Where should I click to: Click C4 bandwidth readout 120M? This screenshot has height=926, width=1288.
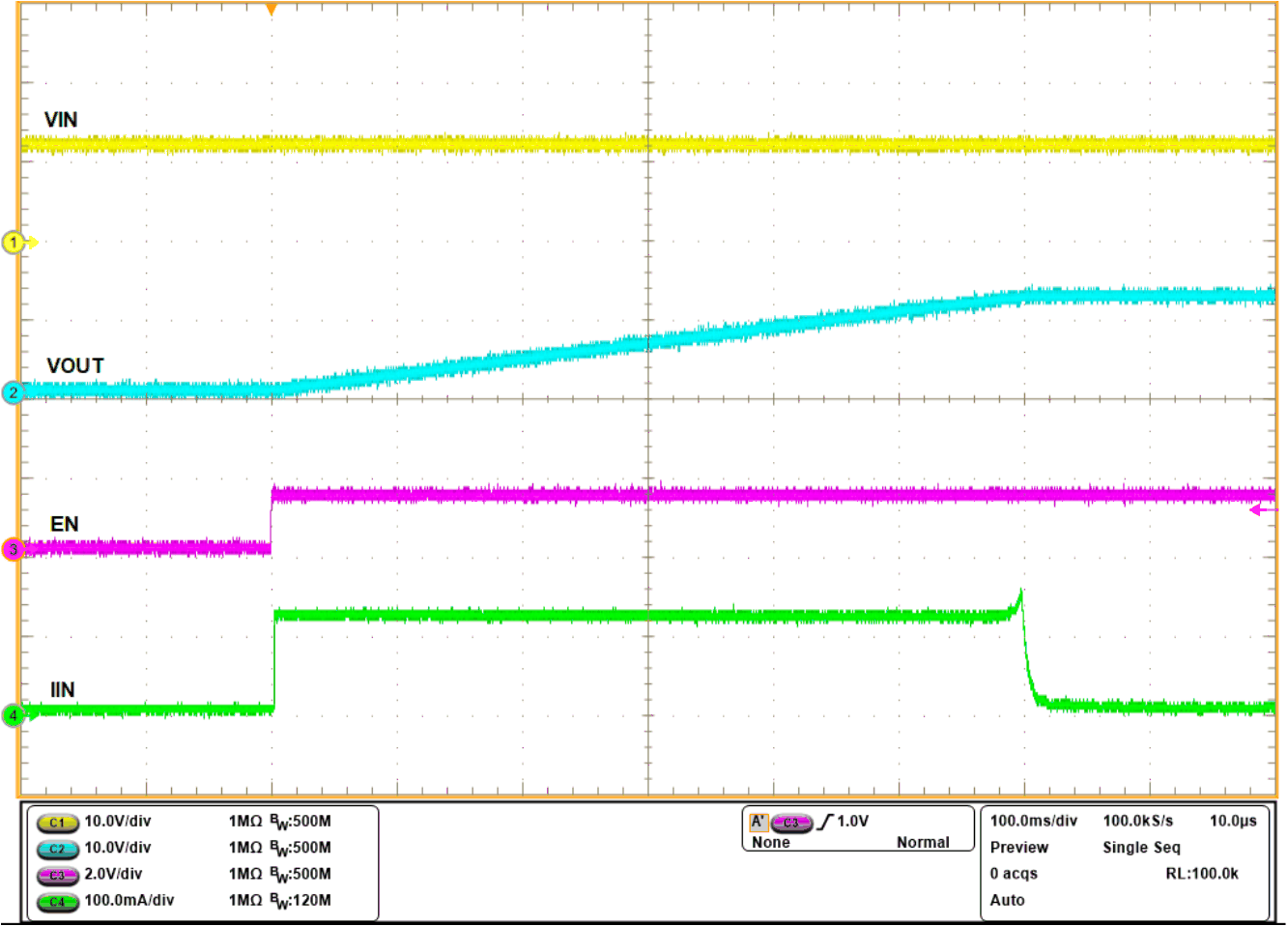(301, 901)
